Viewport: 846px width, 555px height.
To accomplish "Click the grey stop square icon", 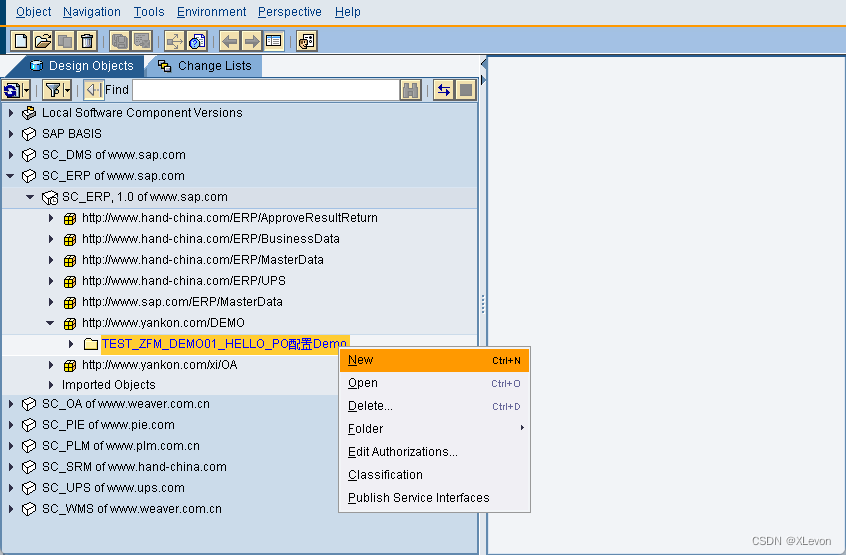I will [x=466, y=90].
